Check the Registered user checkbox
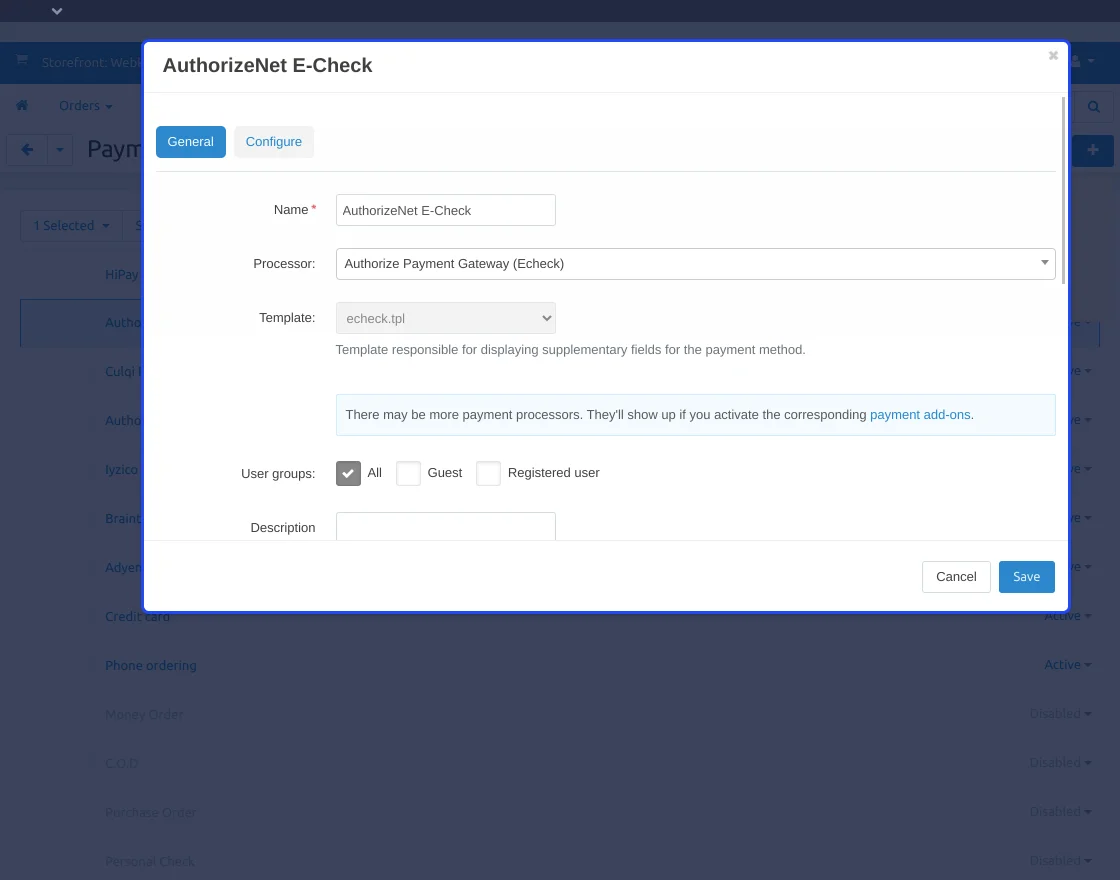The image size is (1120, 880). coord(489,473)
